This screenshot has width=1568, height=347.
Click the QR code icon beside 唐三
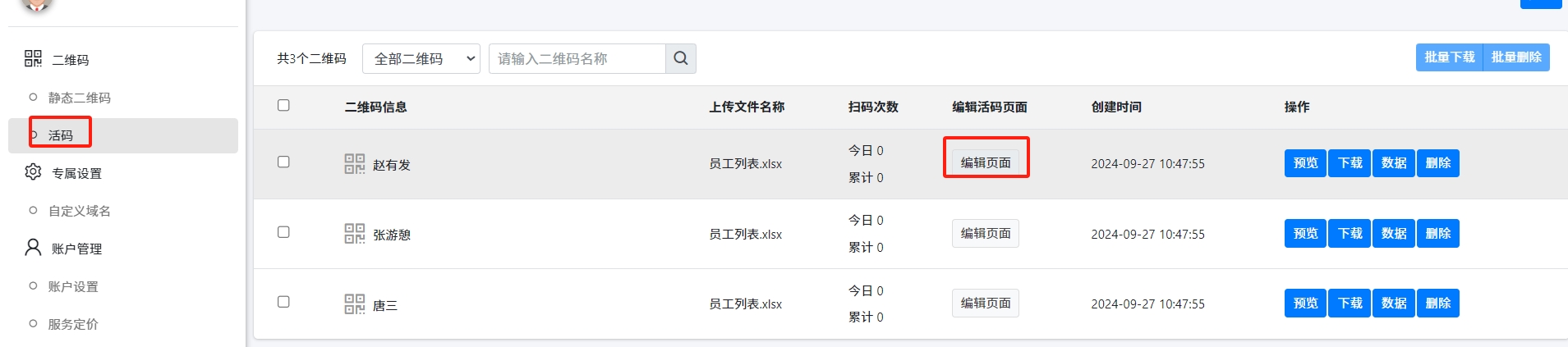point(354,304)
